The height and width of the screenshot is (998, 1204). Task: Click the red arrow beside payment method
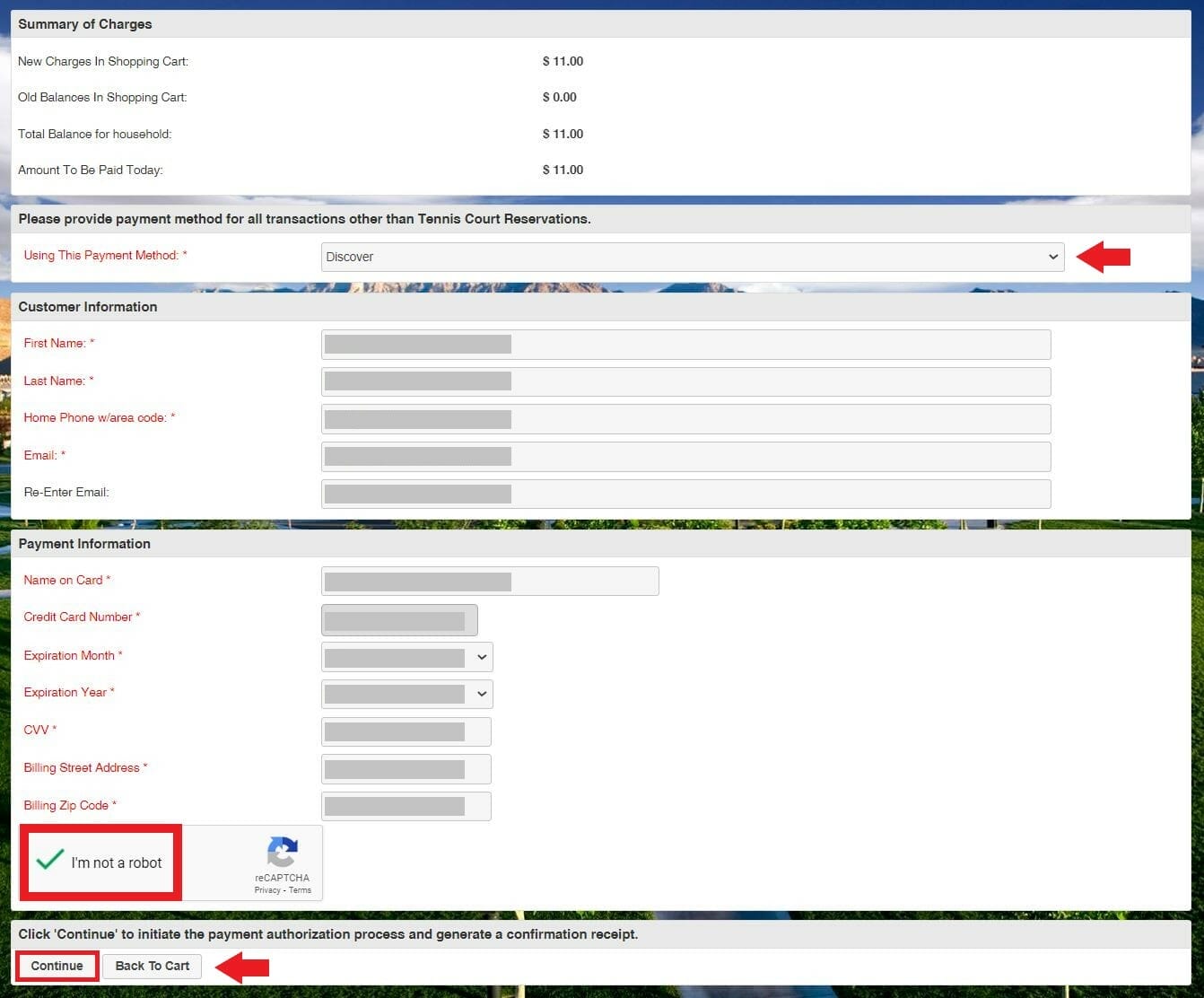tap(1104, 258)
